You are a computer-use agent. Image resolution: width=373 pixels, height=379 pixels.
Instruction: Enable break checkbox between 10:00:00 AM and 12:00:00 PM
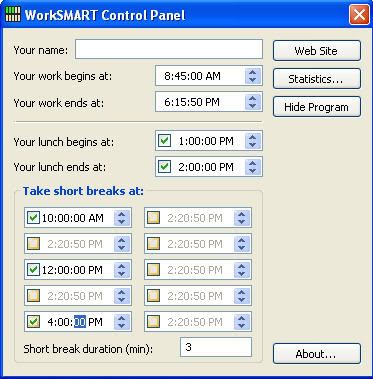coord(33,244)
